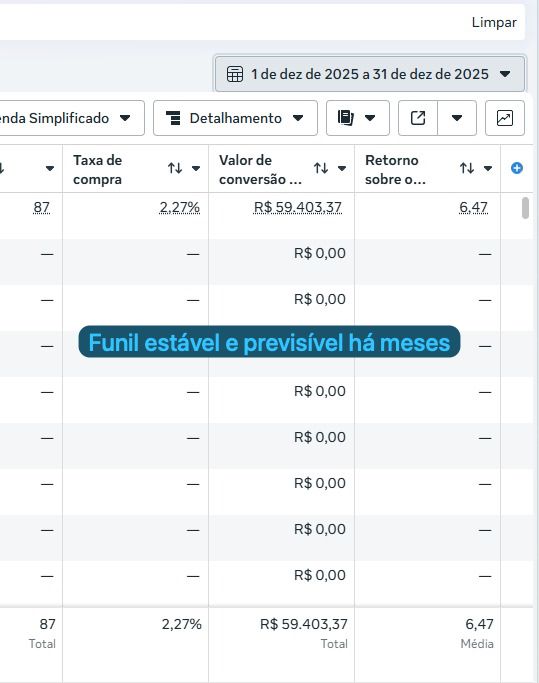Screen dimensions: 539x683
Task: Open the Venda Simplificado columns dropdown
Action: (72, 118)
